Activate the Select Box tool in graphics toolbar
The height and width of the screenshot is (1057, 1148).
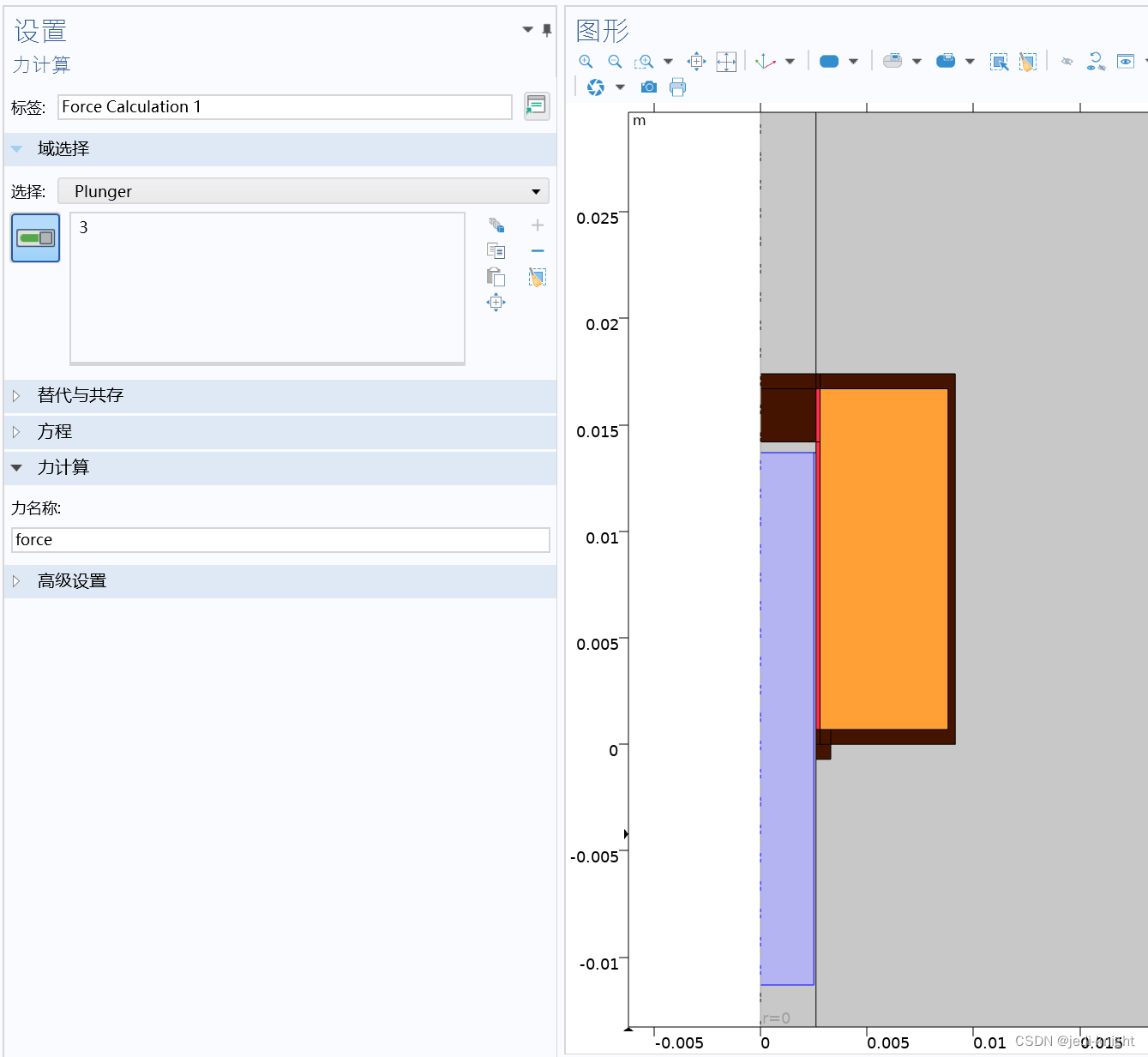999,62
